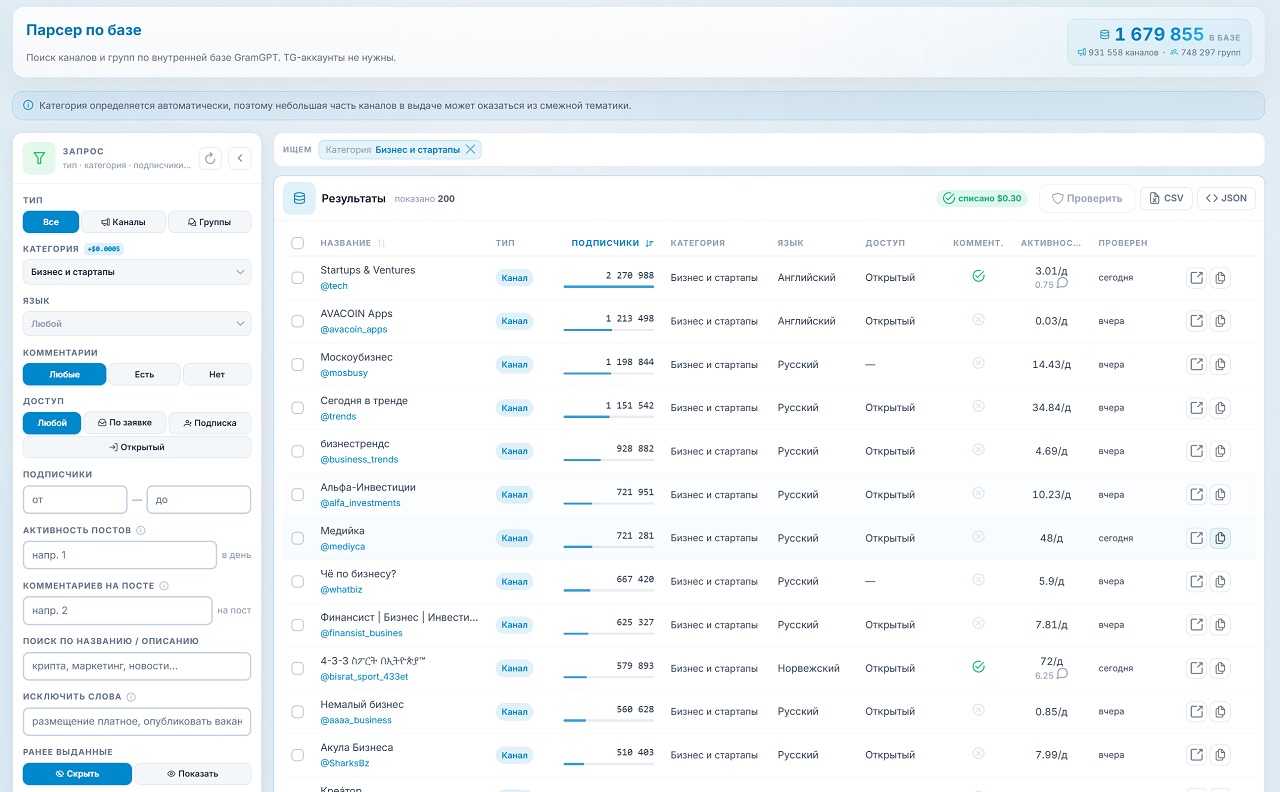Collapse the filter panel using the chevron
Viewport: 1280px width, 792px height.
(x=240, y=158)
